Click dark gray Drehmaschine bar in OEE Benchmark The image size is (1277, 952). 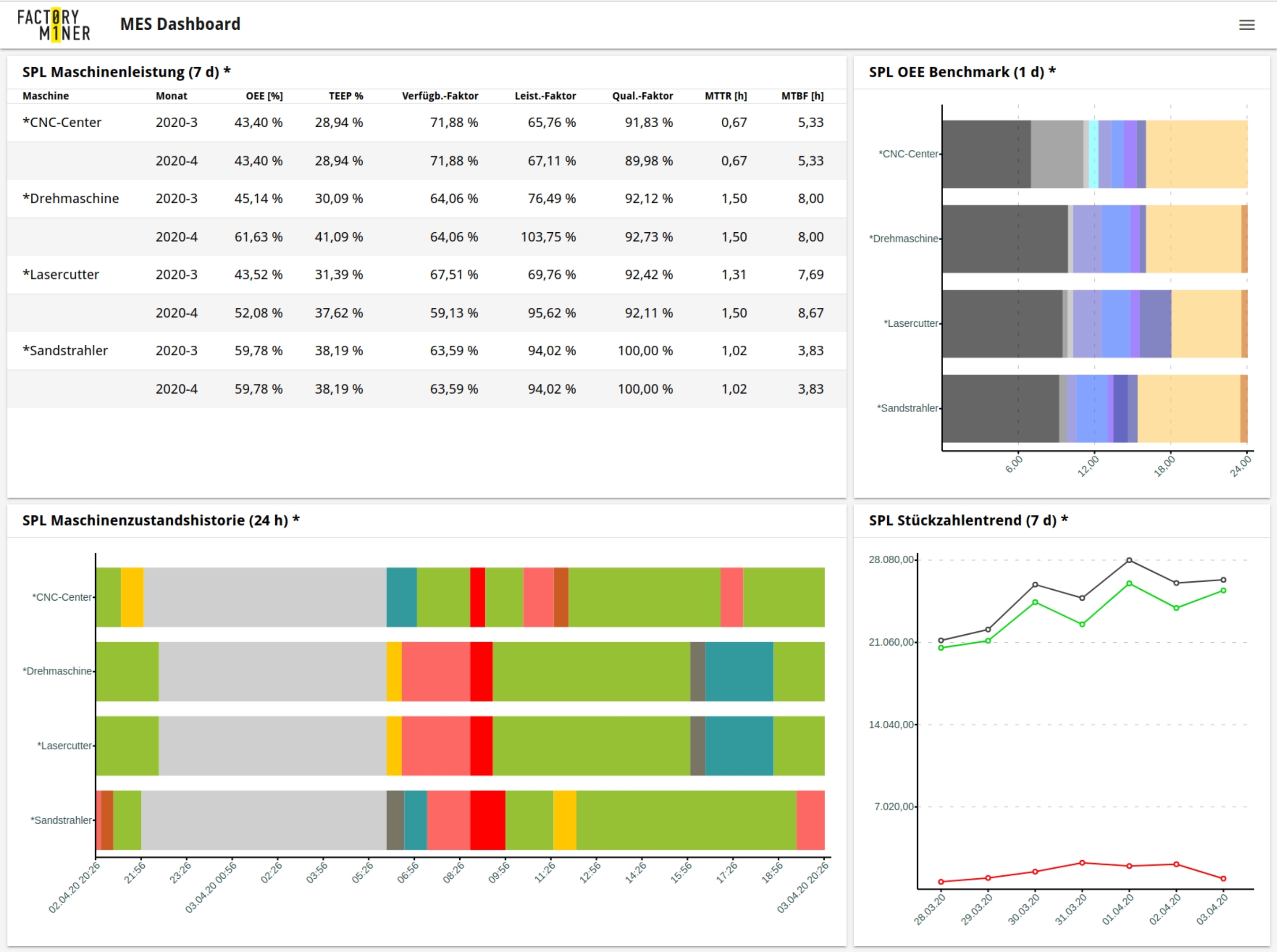[x=1005, y=238]
